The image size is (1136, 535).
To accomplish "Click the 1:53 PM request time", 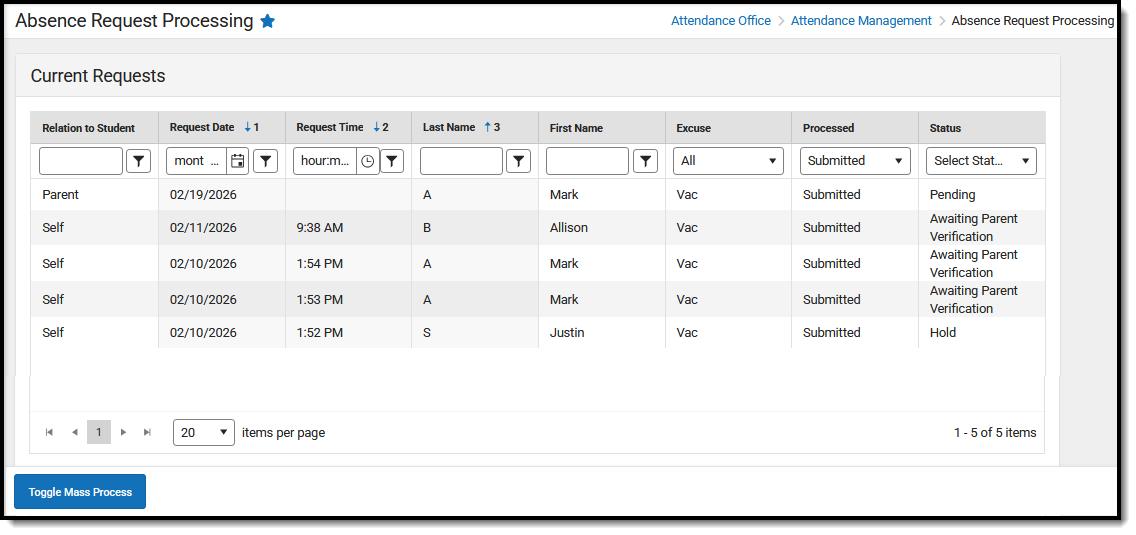I will pos(320,299).
